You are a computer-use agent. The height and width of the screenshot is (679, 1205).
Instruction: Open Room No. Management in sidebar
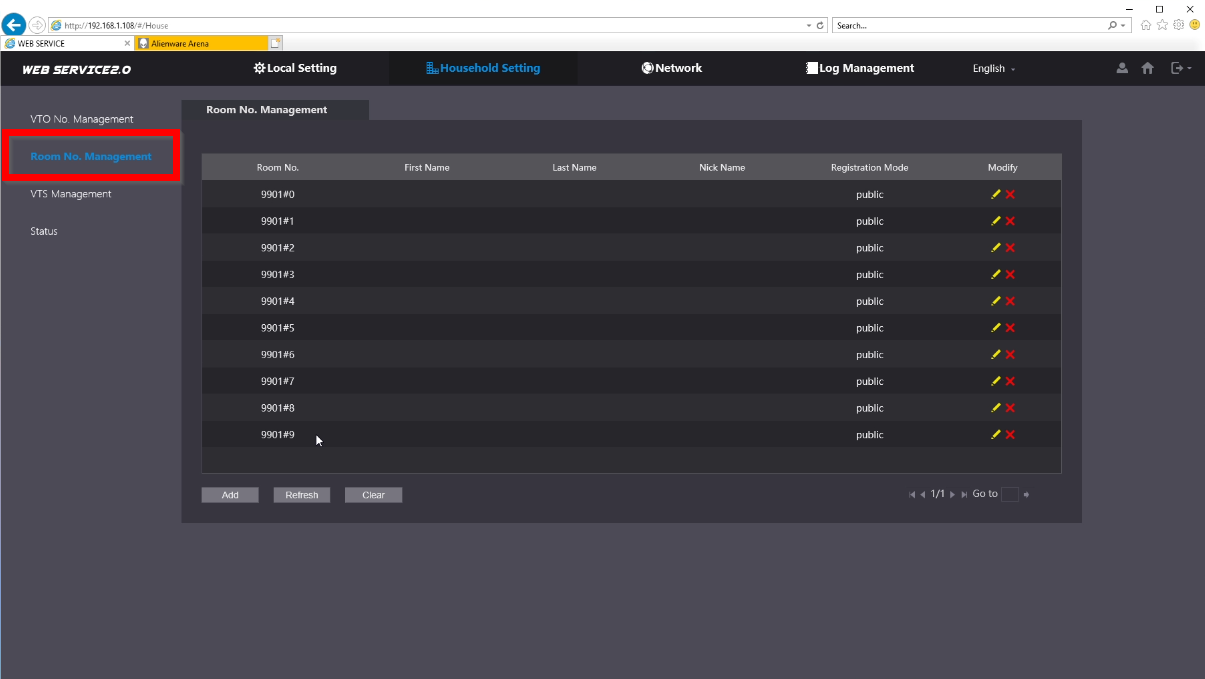click(x=91, y=157)
